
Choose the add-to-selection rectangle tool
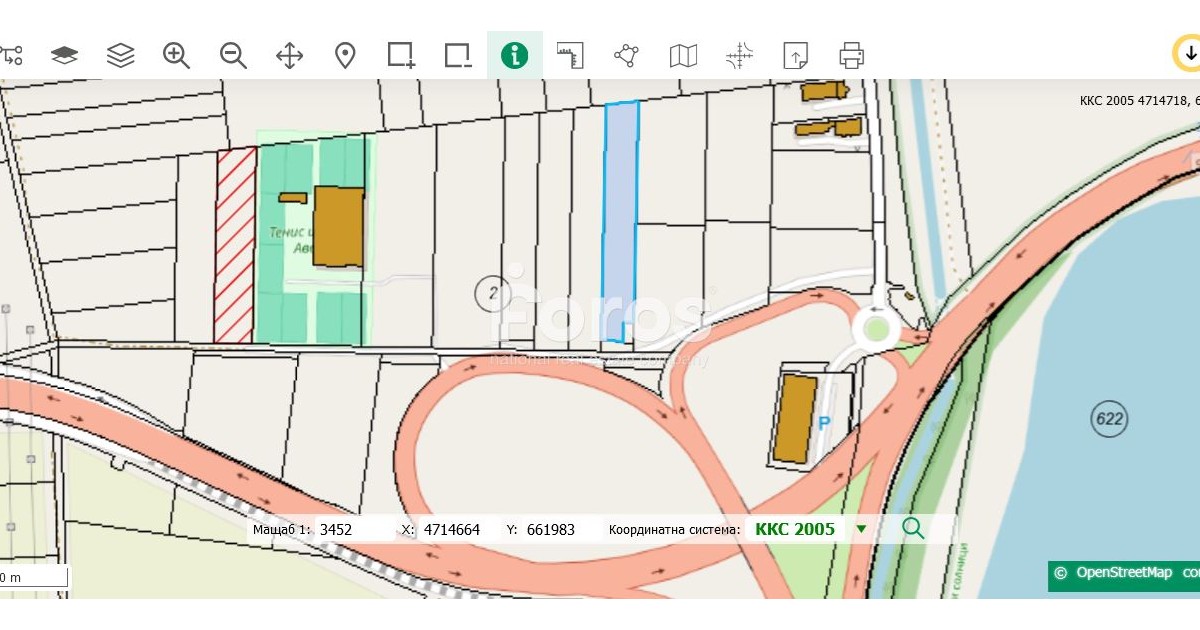click(401, 55)
